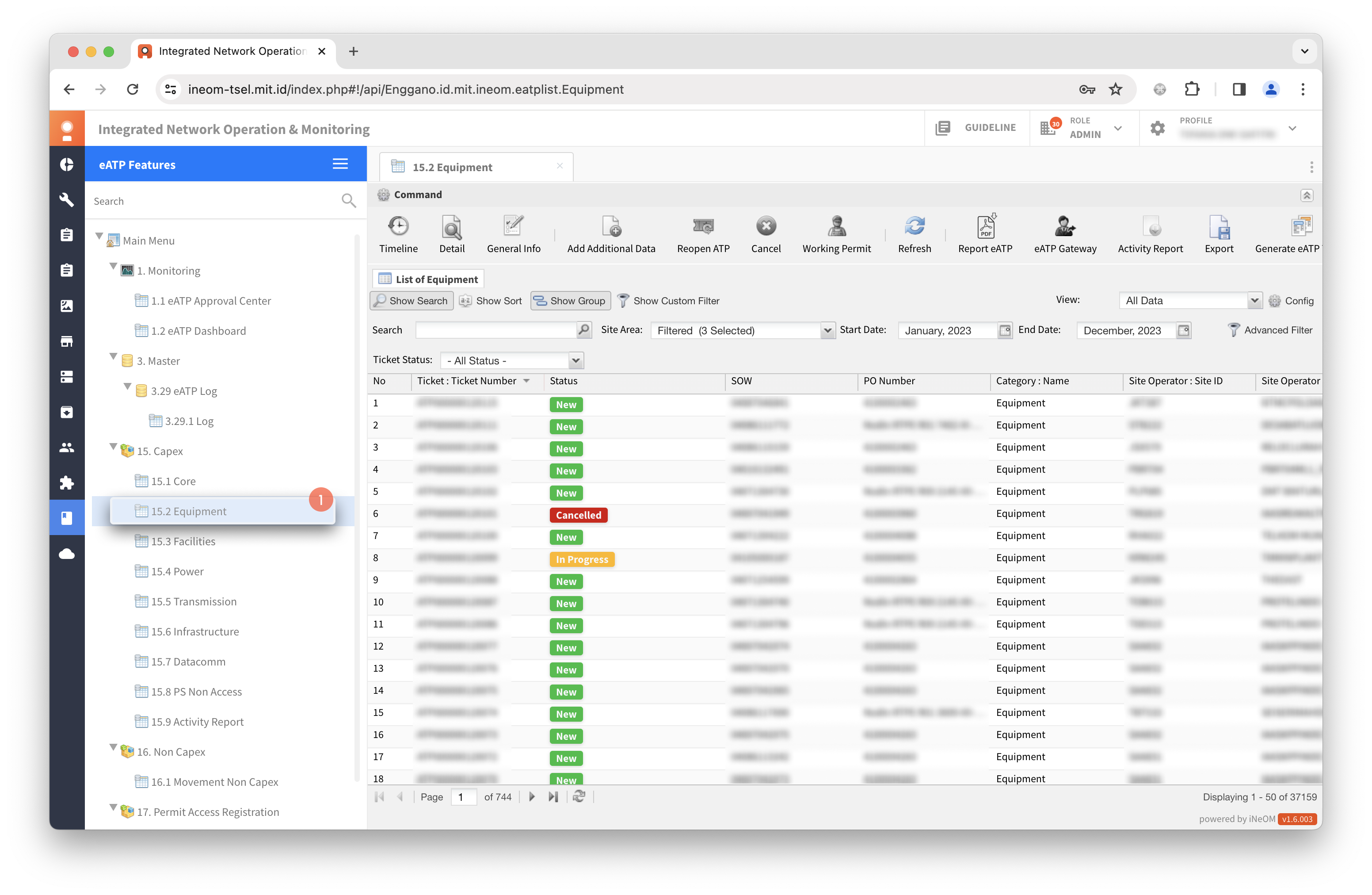Open 15.5 Transmission menu item
This screenshot has width=1372, height=895.
click(193, 601)
